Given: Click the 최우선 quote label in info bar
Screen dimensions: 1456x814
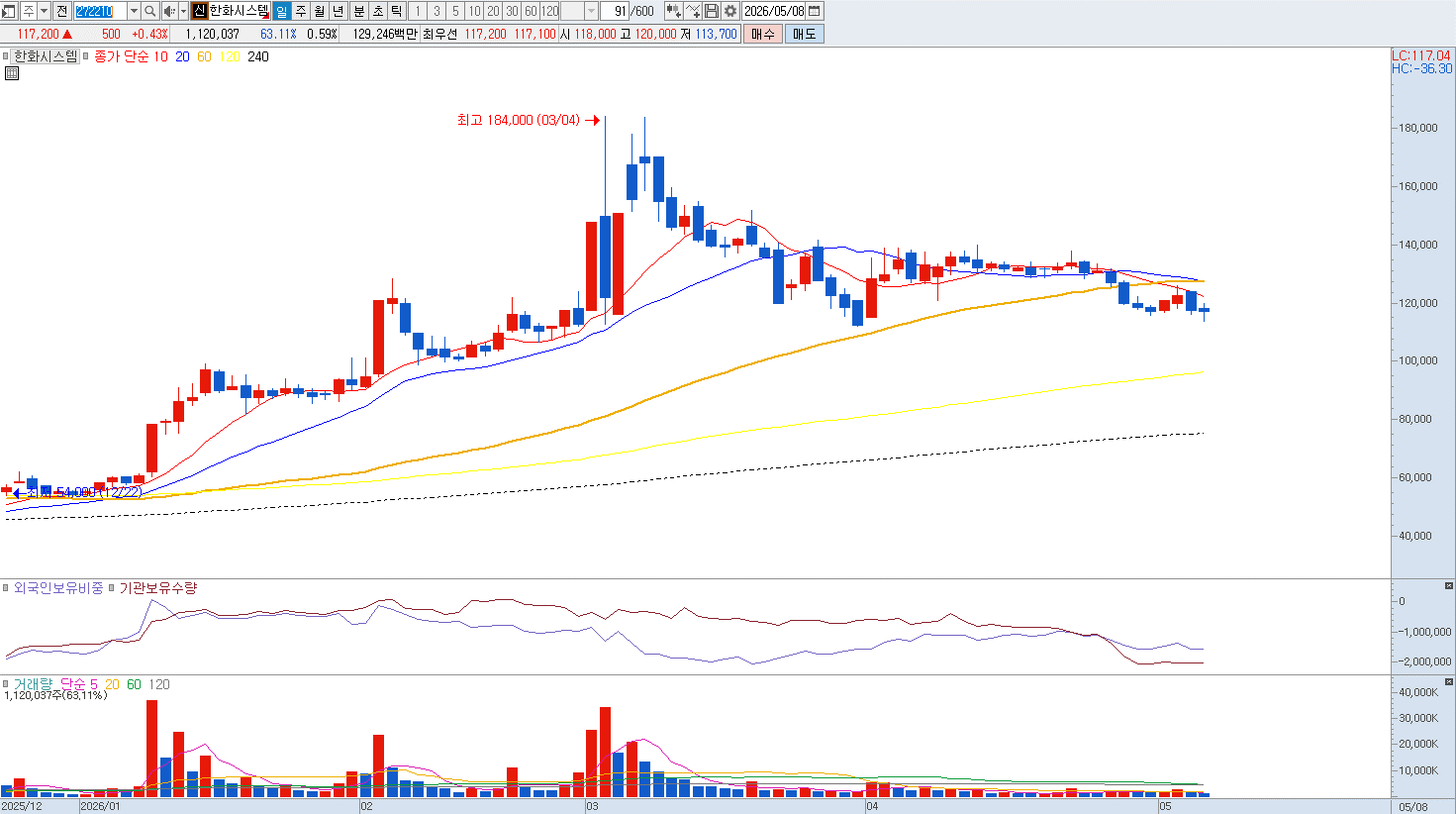Looking at the screenshot, I should (x=439, y=34).
